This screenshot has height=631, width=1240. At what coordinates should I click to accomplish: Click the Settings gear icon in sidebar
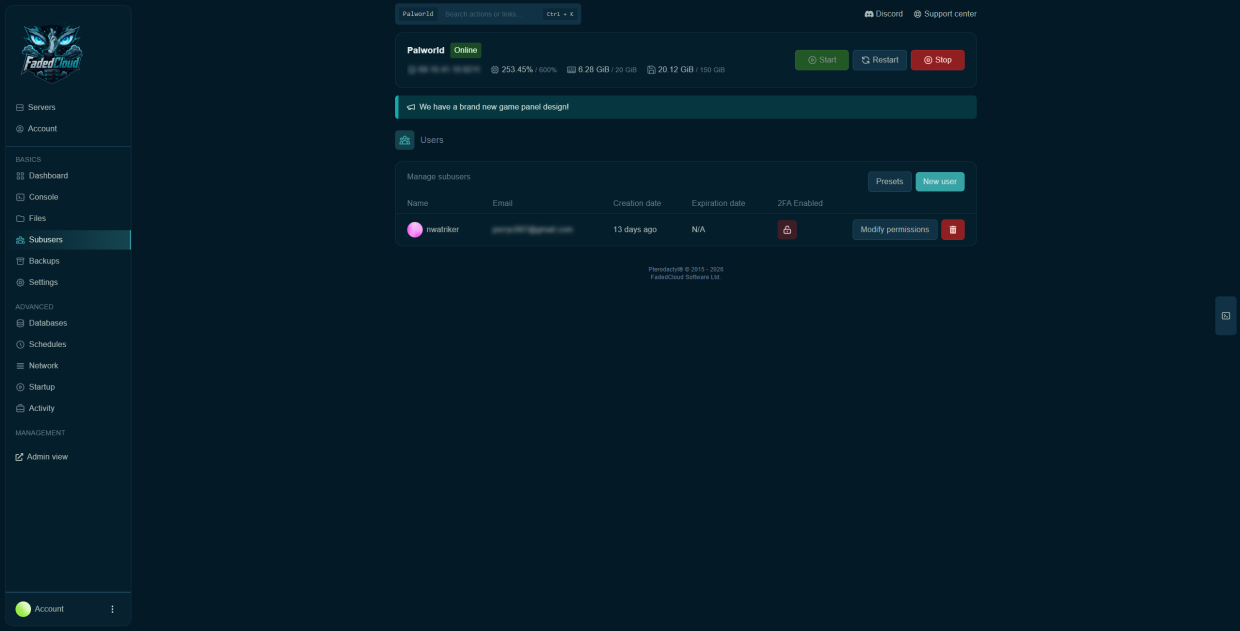[20, 282]
